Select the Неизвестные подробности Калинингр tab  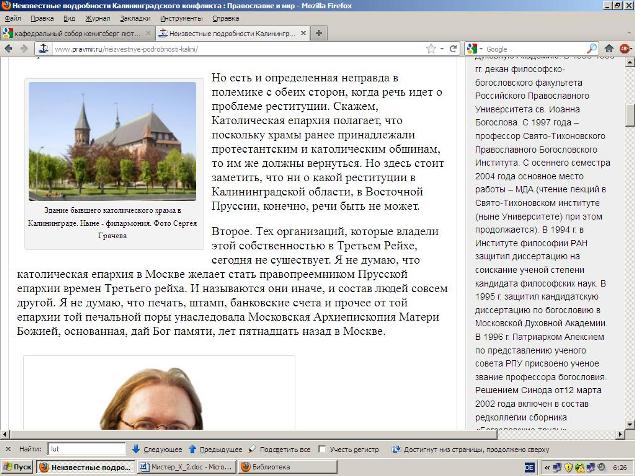[232, 33]
